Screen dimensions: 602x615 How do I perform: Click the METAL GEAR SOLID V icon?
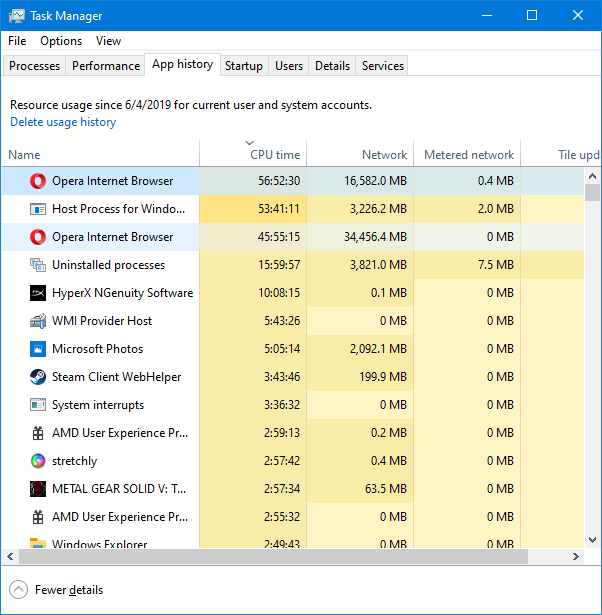pos(38,489)
